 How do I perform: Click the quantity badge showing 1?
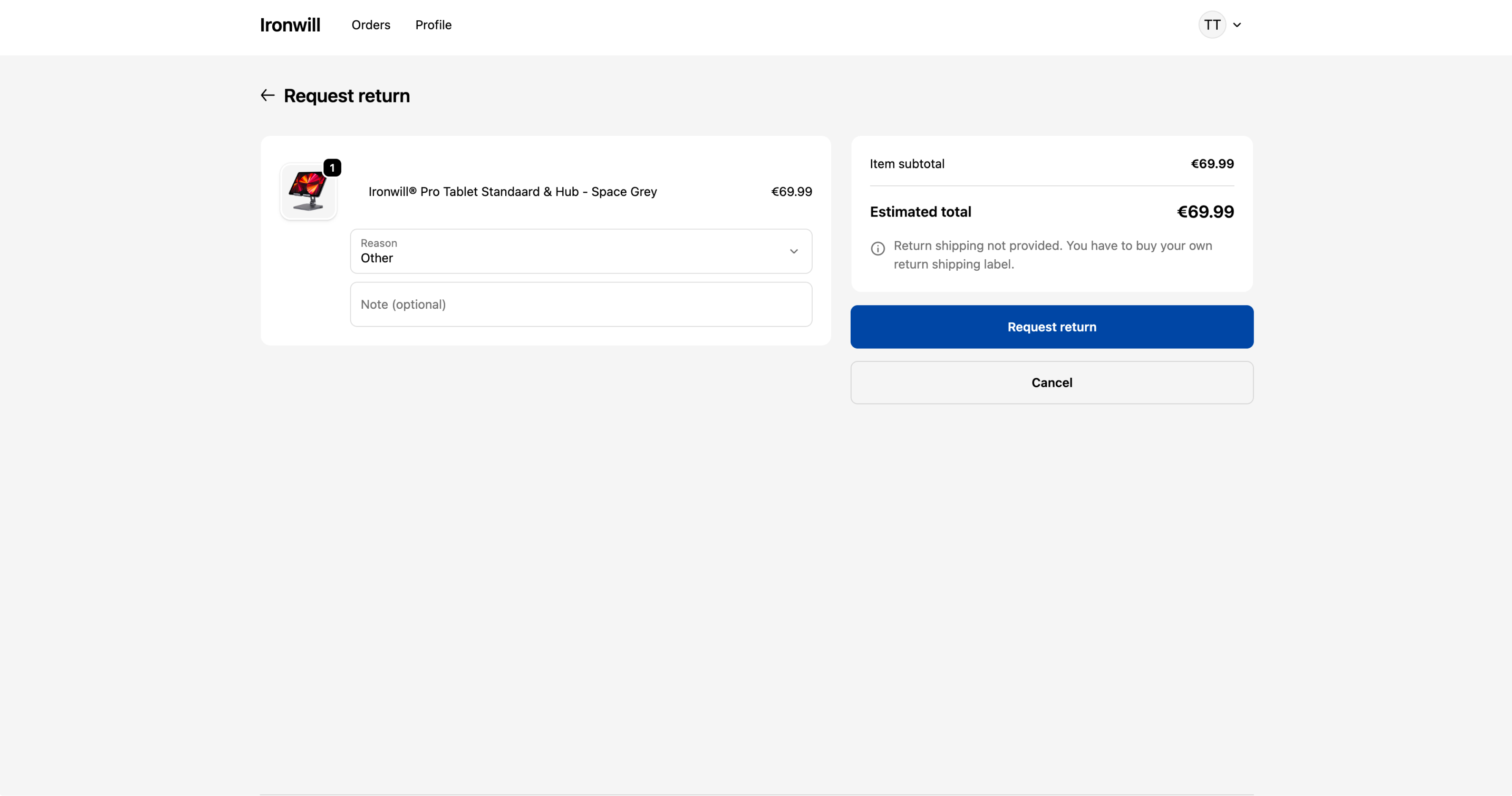(x=332, y=168)
